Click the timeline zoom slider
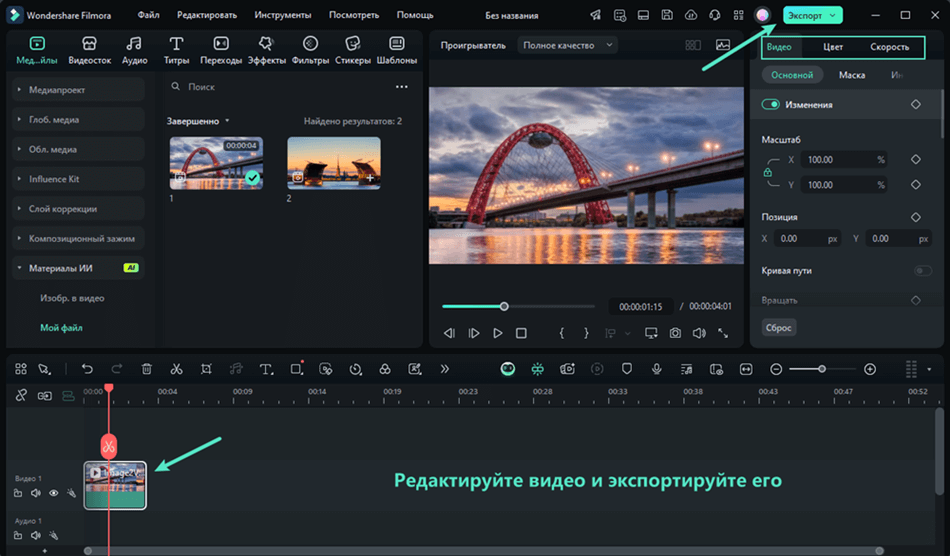The width and height of the screenshot is (950, 556). point(822,369)
